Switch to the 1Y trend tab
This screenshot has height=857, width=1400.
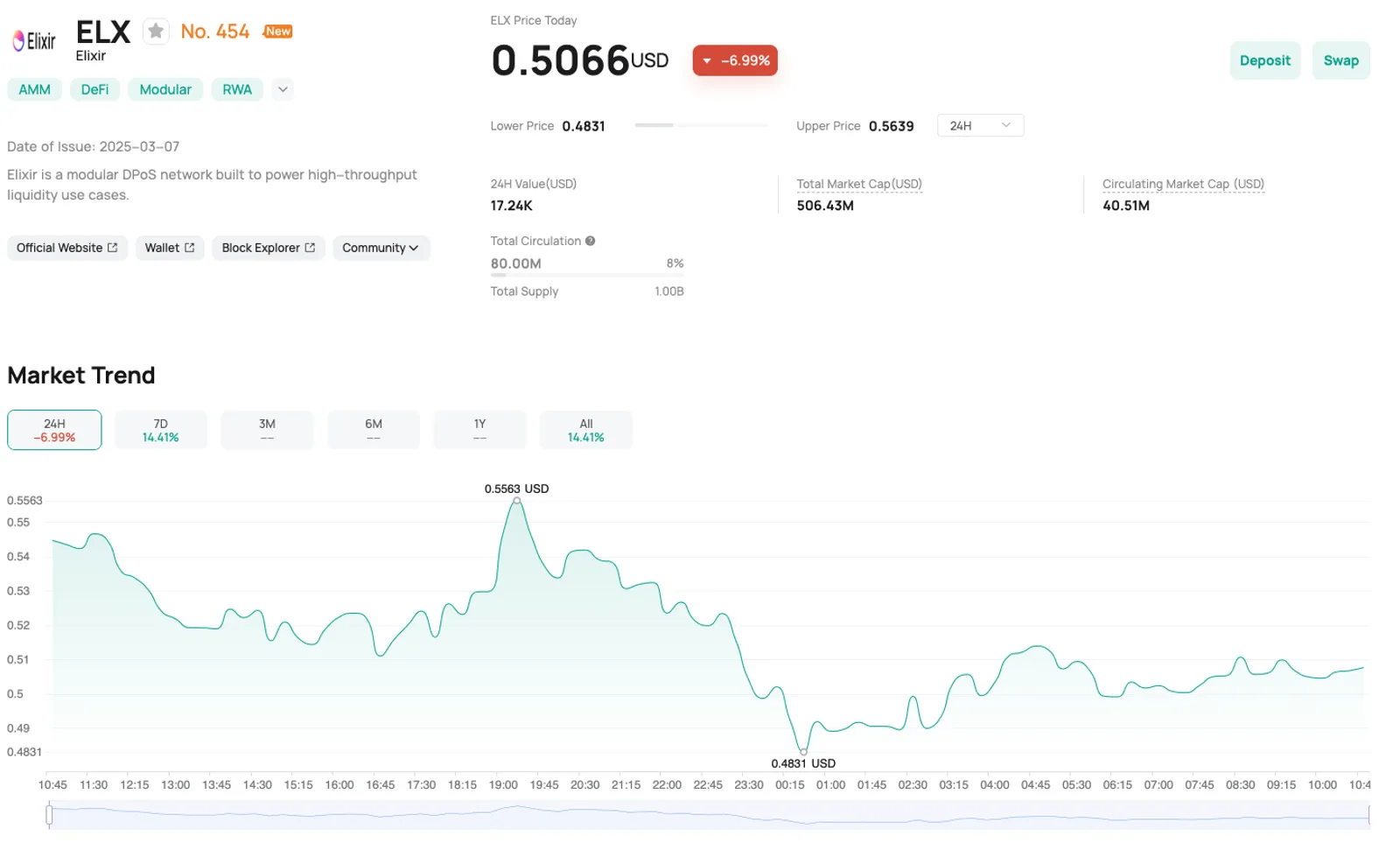(479, 430)
